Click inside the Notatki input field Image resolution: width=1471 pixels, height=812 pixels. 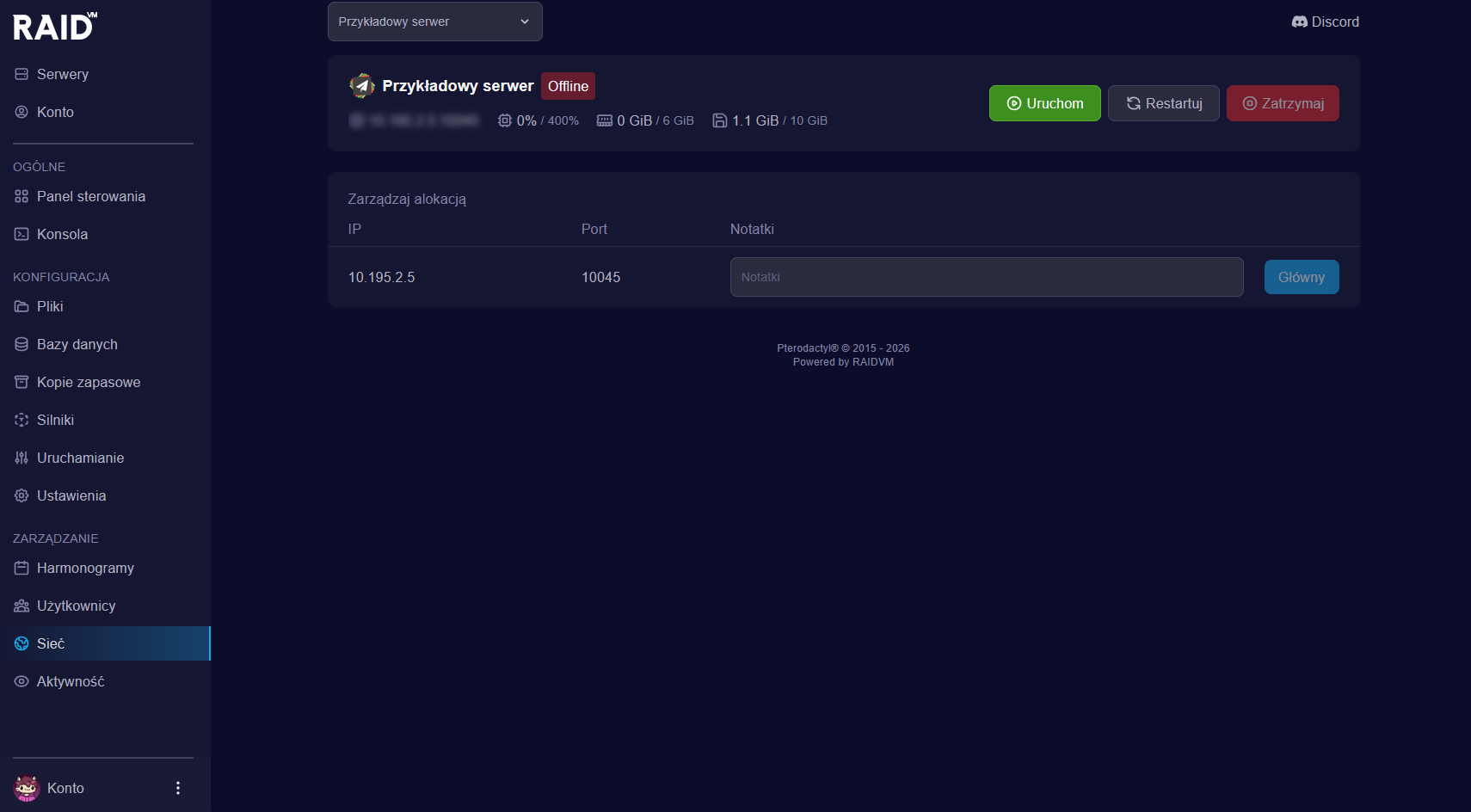tap(987, 277)
